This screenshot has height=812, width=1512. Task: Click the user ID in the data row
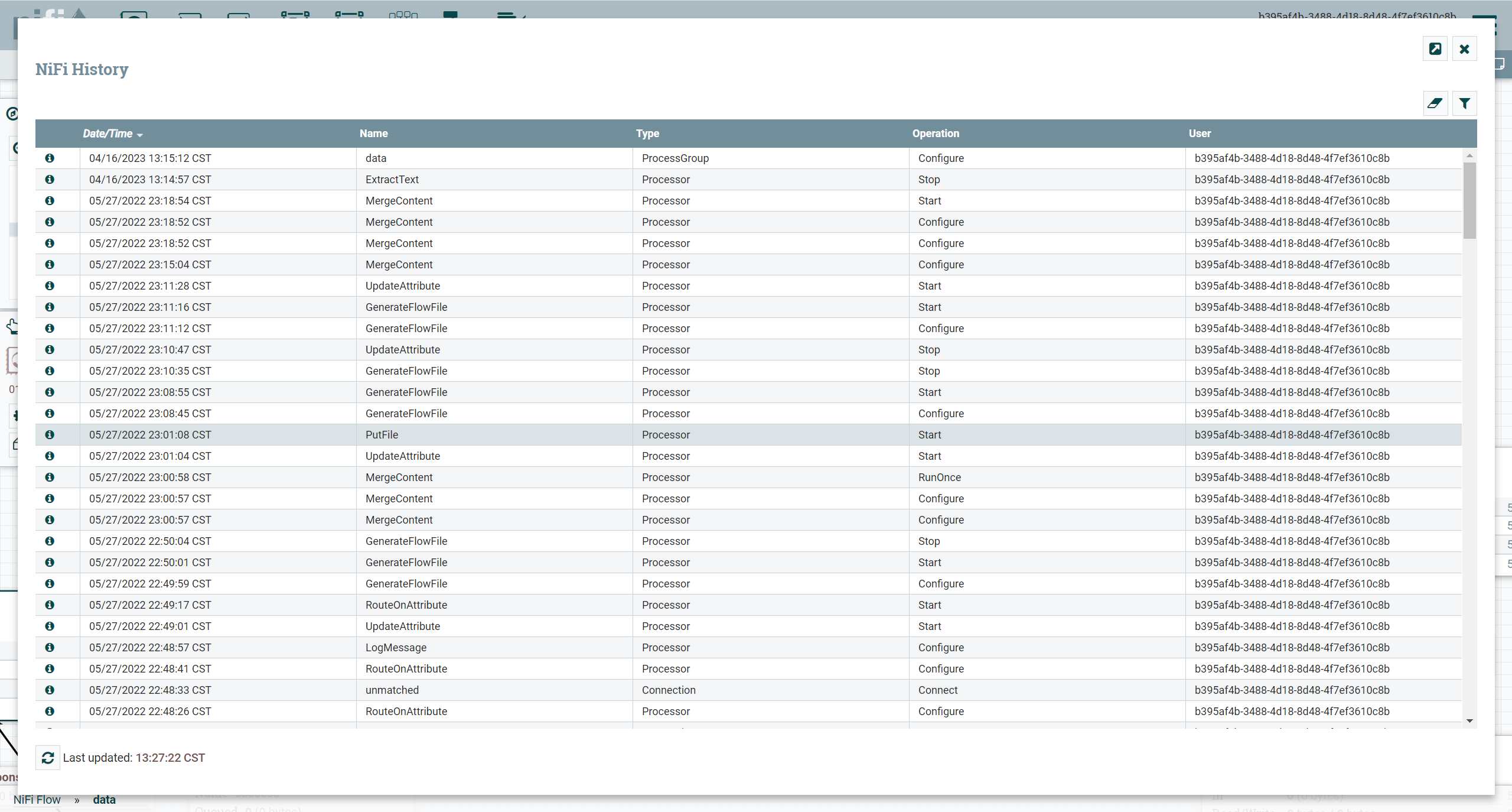click(x=1292, y=158)
